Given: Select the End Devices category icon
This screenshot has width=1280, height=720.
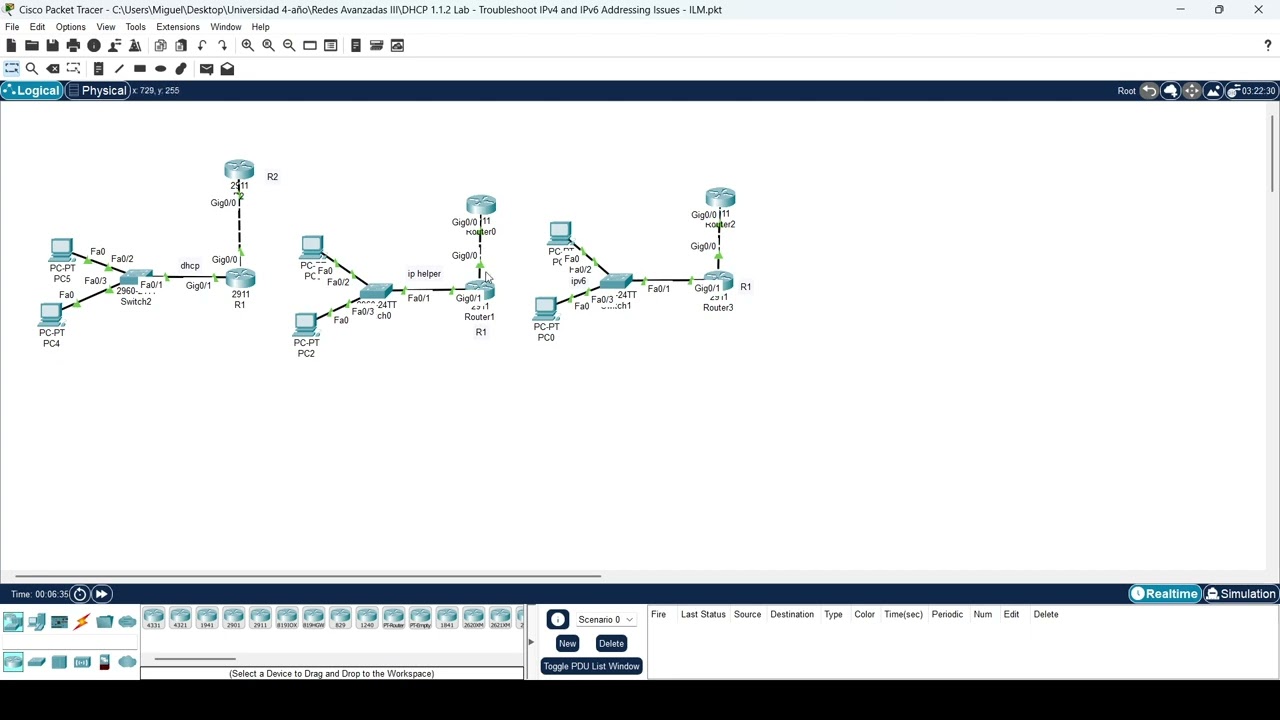Looking at the screenshot, I should (36, 622).
